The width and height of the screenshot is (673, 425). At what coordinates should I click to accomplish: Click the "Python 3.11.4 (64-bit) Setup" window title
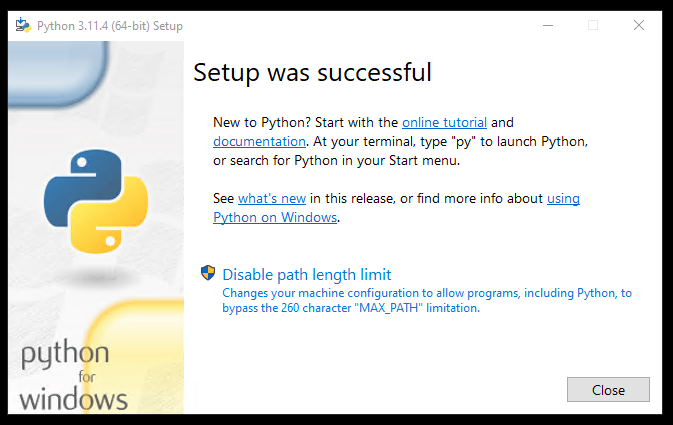[x=110, y=25]
